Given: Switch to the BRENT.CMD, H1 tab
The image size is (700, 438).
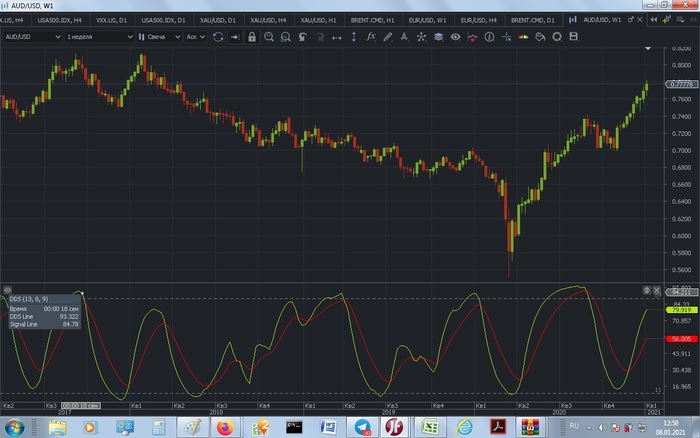Looking at the screenshot, I should [371, 20].
